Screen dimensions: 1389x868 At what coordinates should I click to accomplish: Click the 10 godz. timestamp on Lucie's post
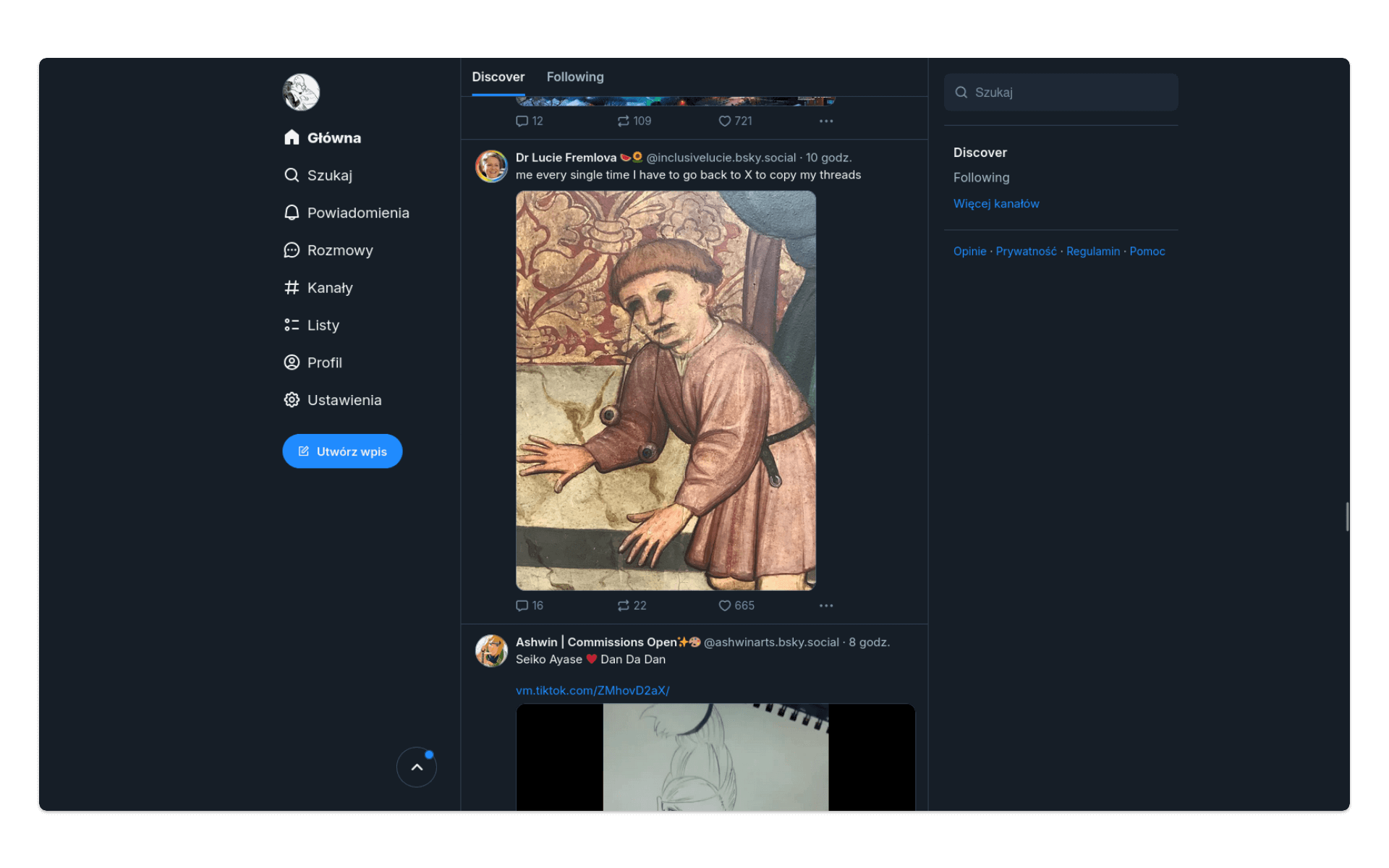[x=829, y=158]
